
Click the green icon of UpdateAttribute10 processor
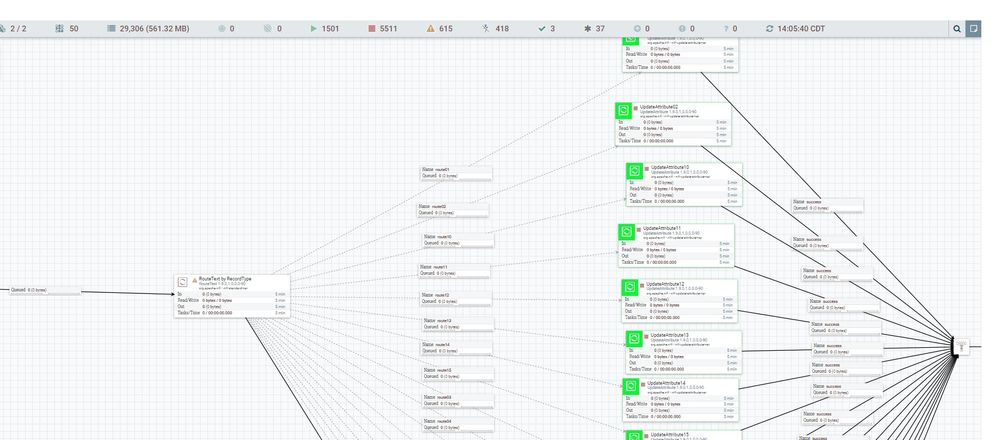[634, 171]
